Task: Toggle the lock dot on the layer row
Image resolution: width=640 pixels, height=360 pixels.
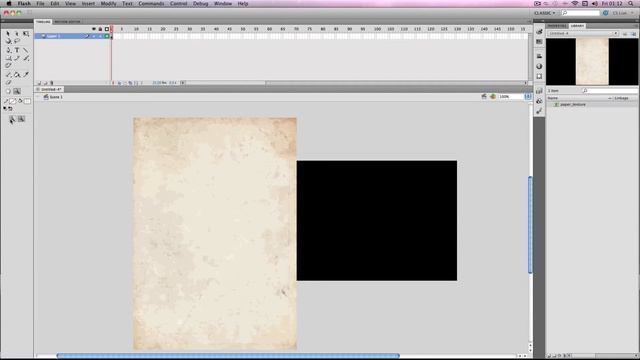Action: point(100,36)
